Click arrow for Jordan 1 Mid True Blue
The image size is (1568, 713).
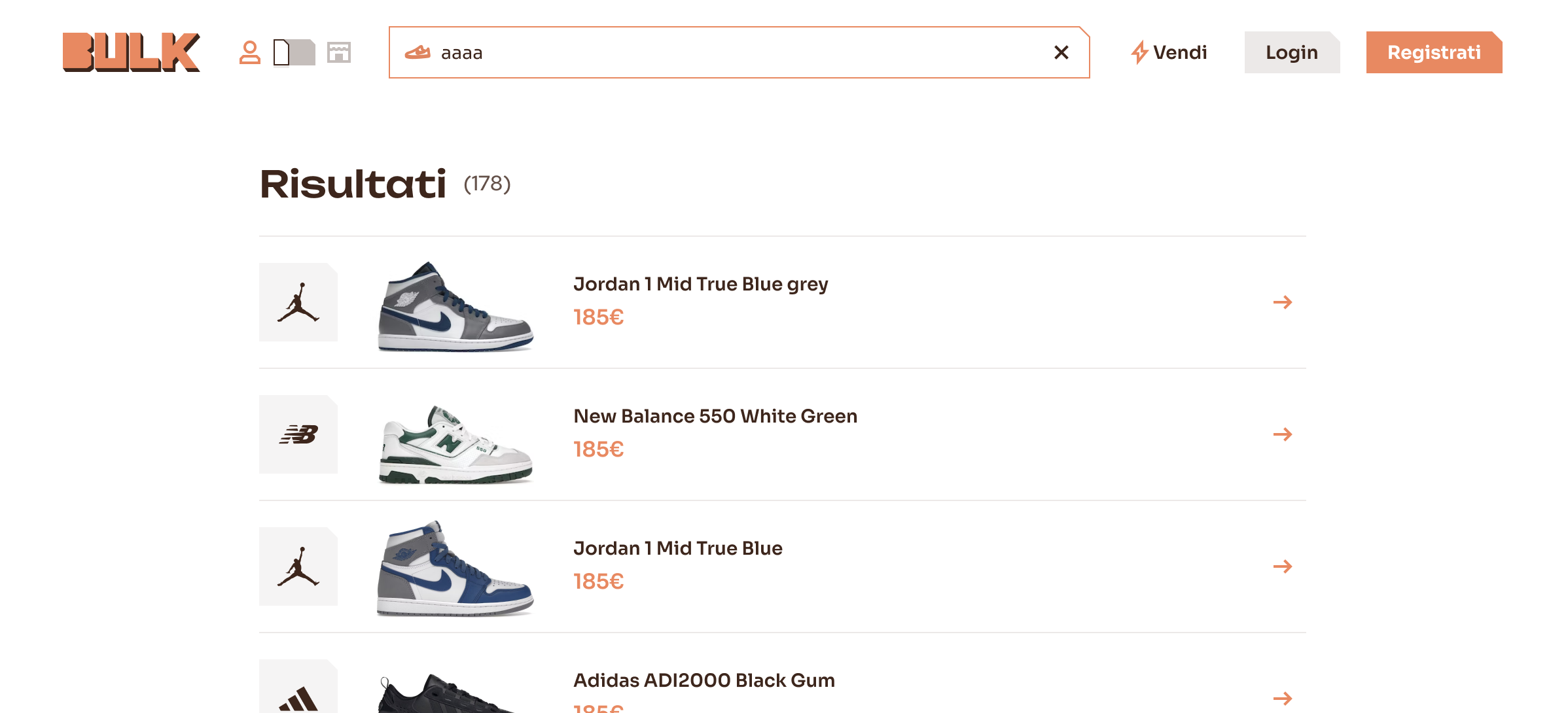pyautogui.click(x=1282, y=566)
